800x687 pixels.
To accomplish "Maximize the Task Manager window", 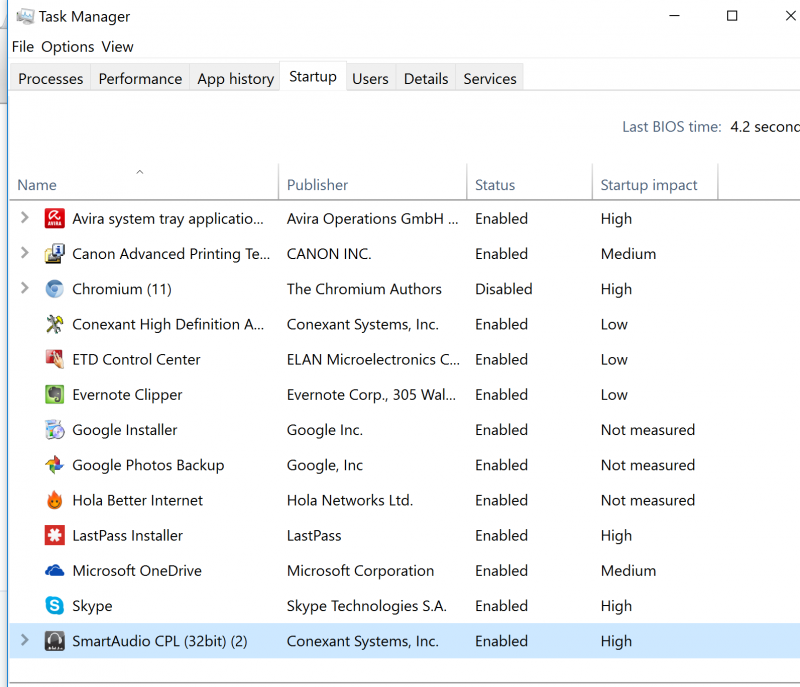I will coord(732,16).
